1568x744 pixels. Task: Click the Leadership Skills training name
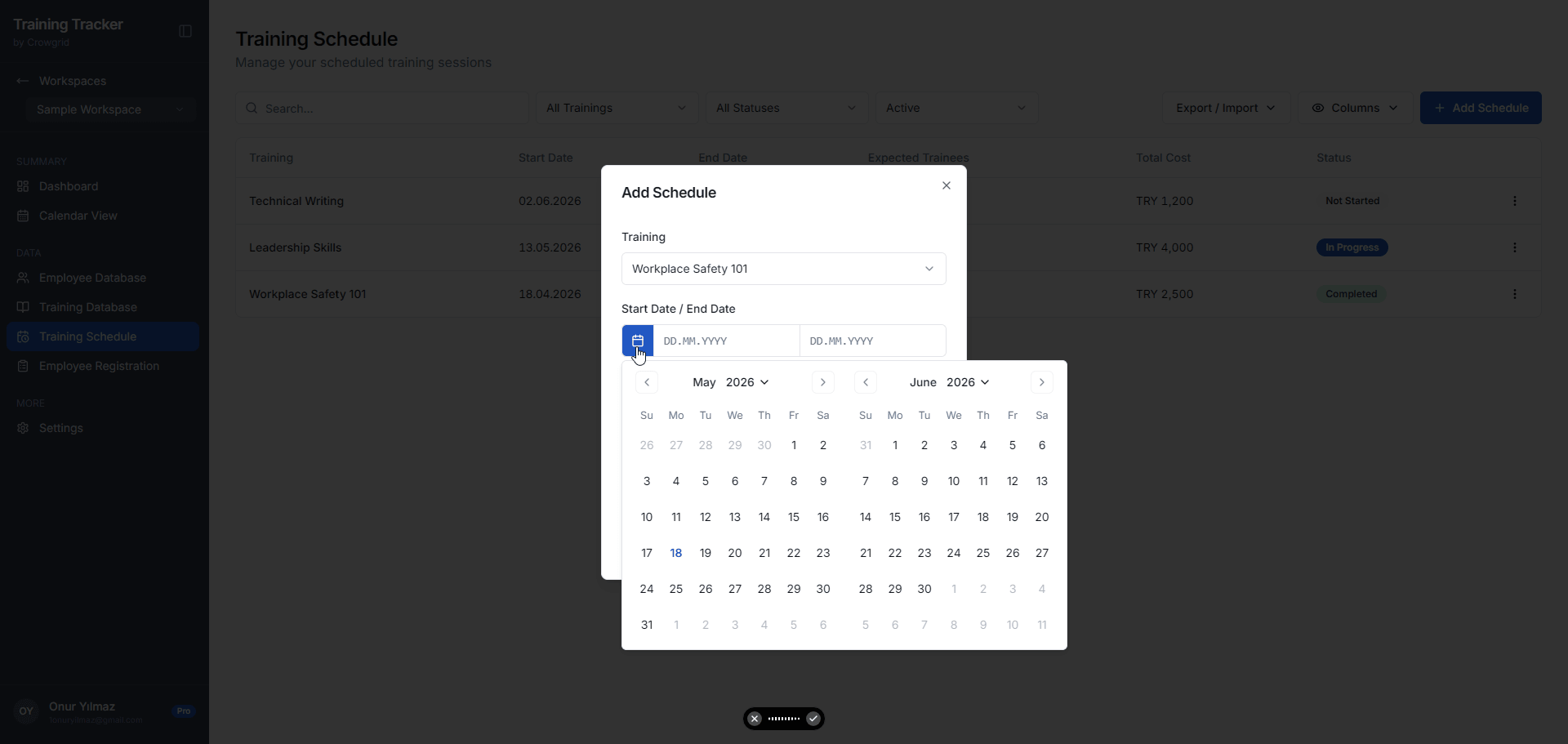pos(296,247)
